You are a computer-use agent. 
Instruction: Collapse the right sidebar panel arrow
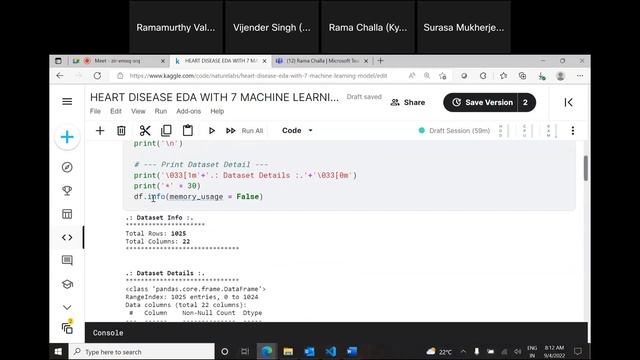pos(568,102)
